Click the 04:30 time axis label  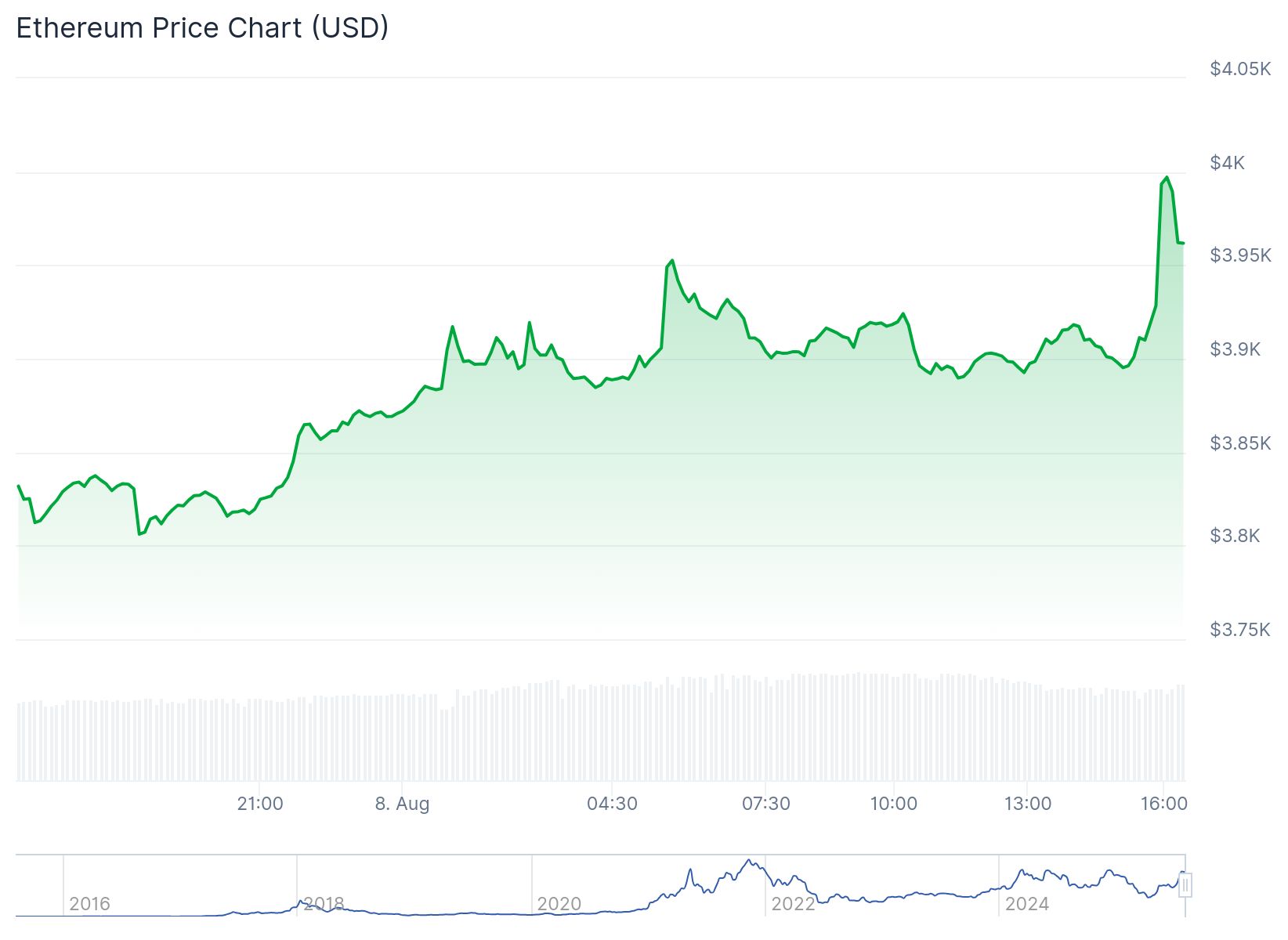[612, 804]
